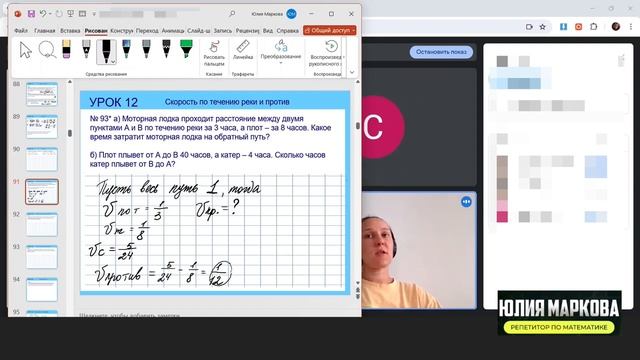Toggle Рисовать пальцем touch drawing

pos(214,54)
